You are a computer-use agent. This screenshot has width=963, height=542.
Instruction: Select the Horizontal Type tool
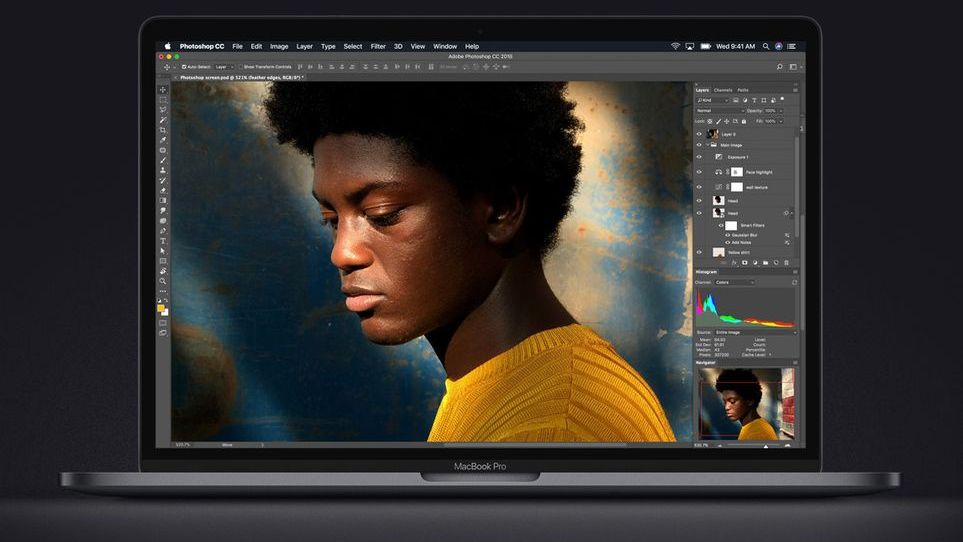pos(163,241)
